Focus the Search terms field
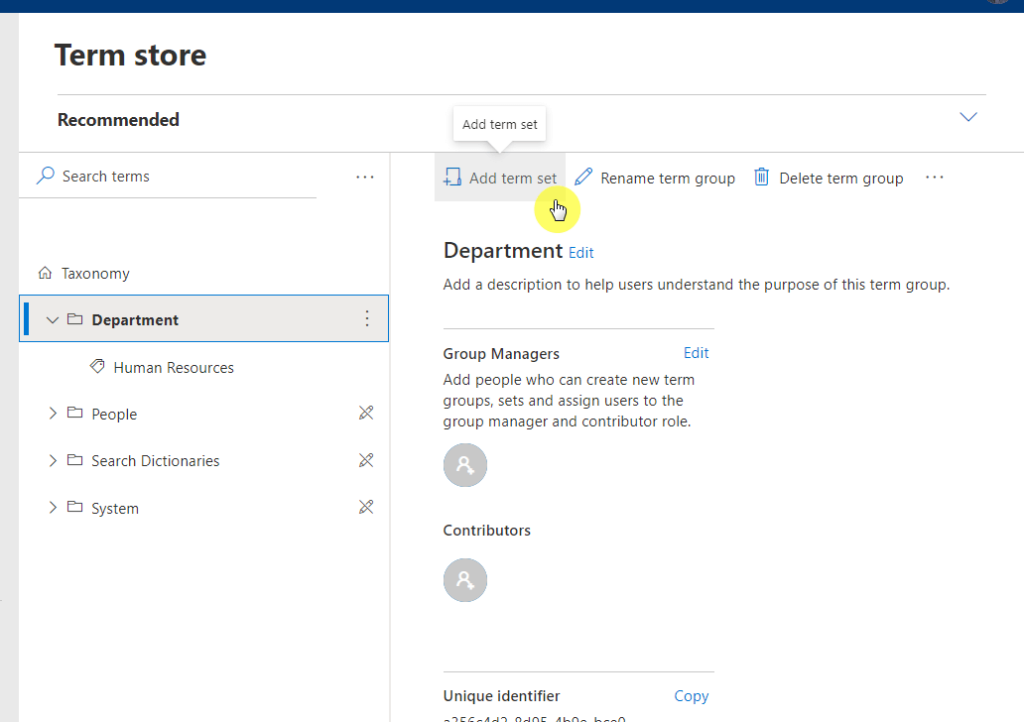Viewport: 1024px width, 722px height. pos(168,176)
